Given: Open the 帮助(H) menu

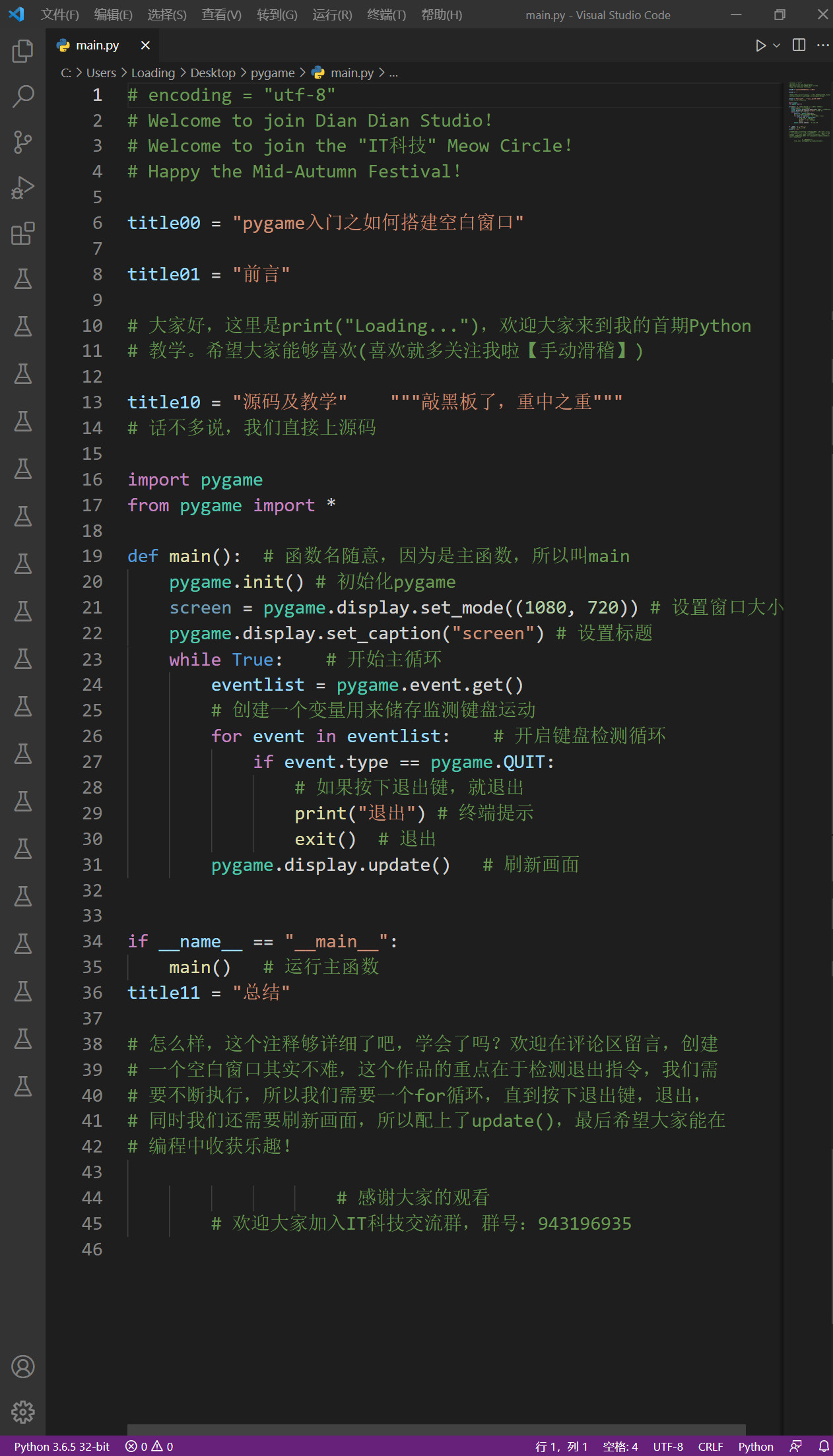Looking at the screenshot, I should tap(441, 15).
